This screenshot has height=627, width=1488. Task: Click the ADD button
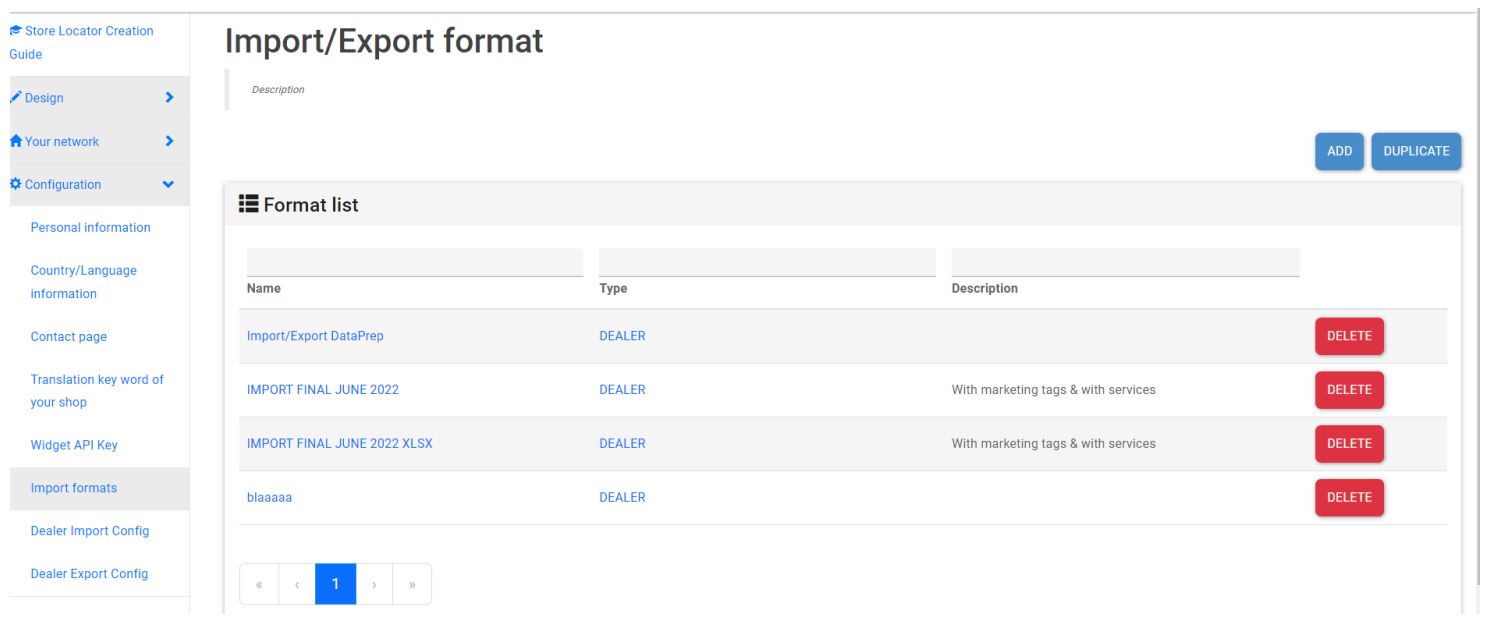tap(1339, 151)
